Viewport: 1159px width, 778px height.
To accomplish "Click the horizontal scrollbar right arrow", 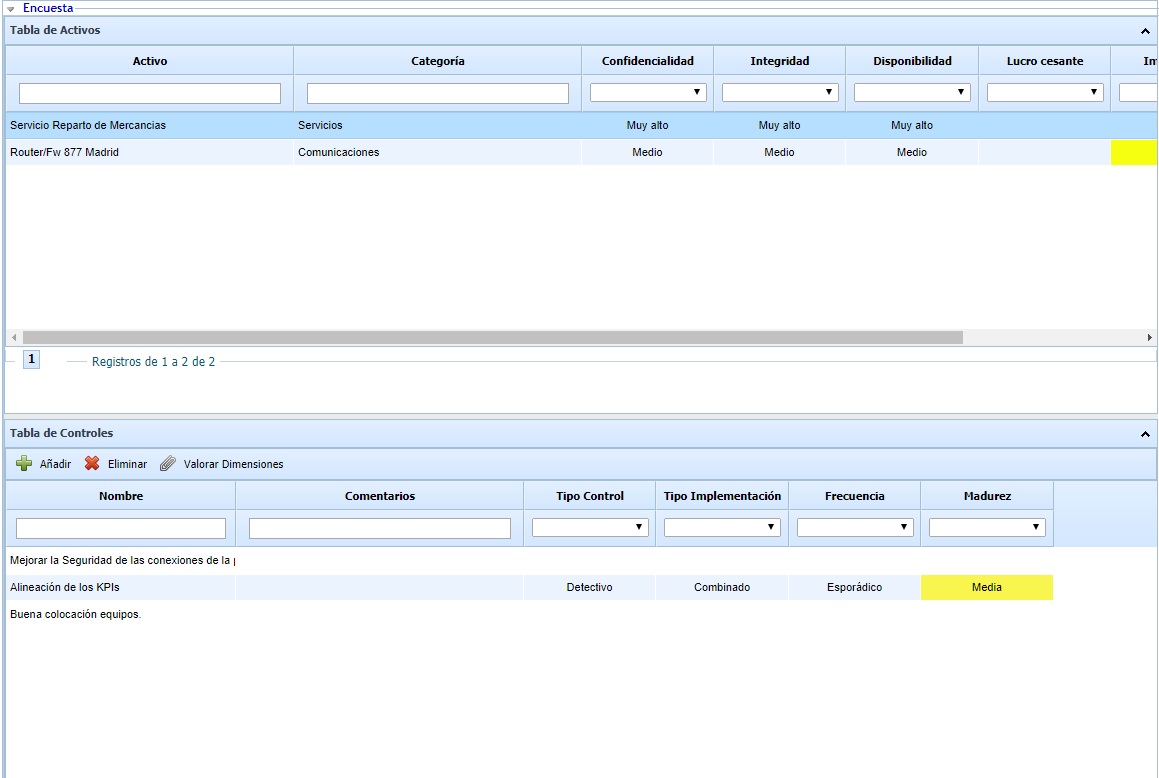I will (x=1150, y=338).
